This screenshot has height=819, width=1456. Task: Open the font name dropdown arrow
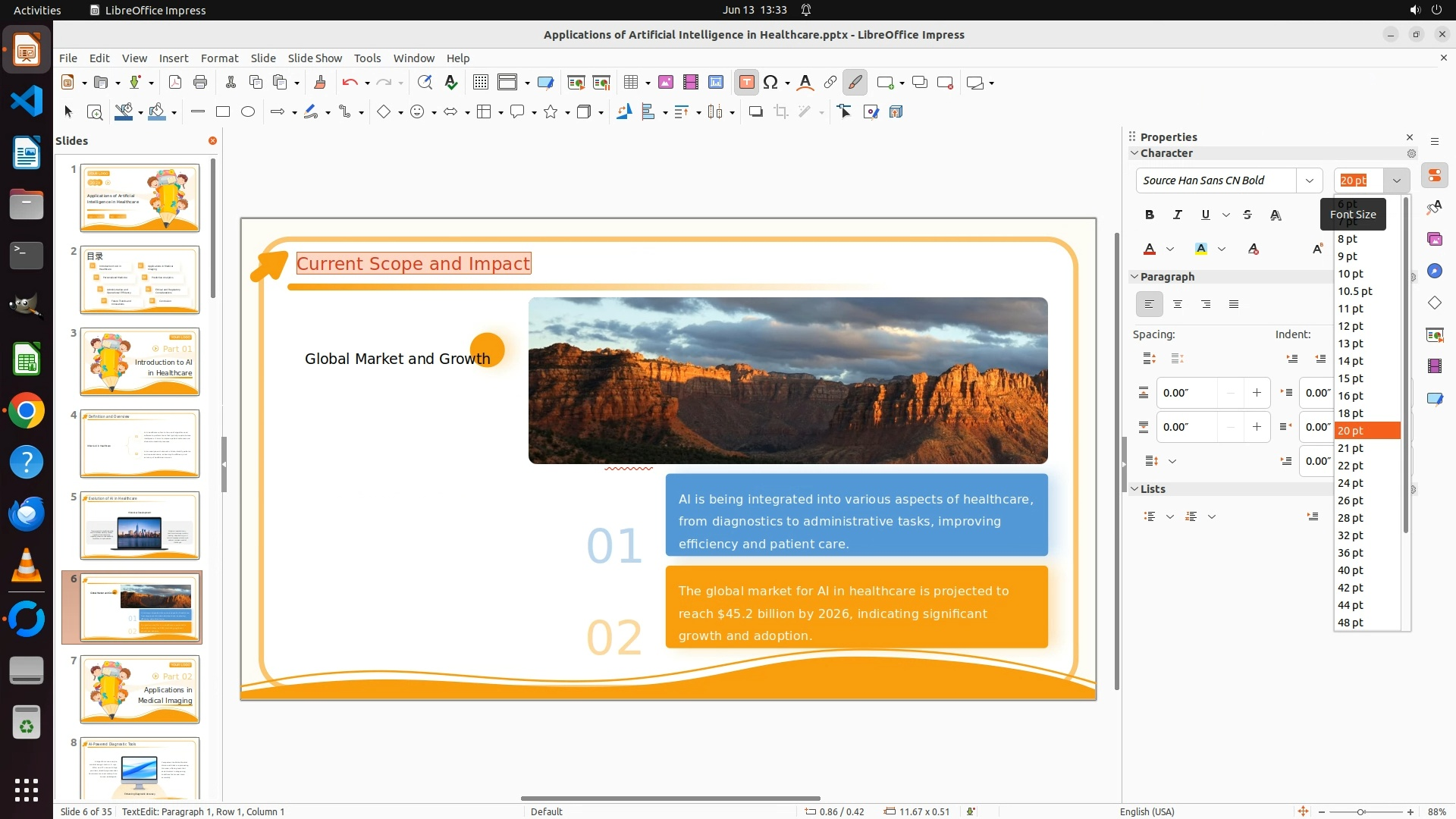(x=1309, y=180)
